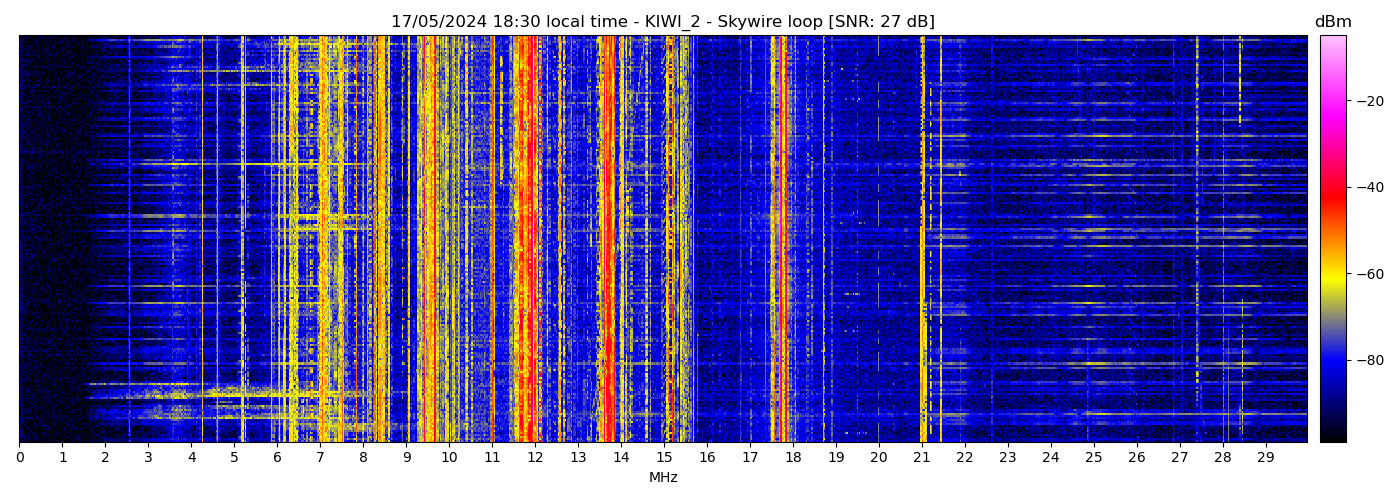Image resolution: width=1400 pixels, height=500 pixels.
Task: Click the 10 MHz tick label
Action: click(449, 457)
